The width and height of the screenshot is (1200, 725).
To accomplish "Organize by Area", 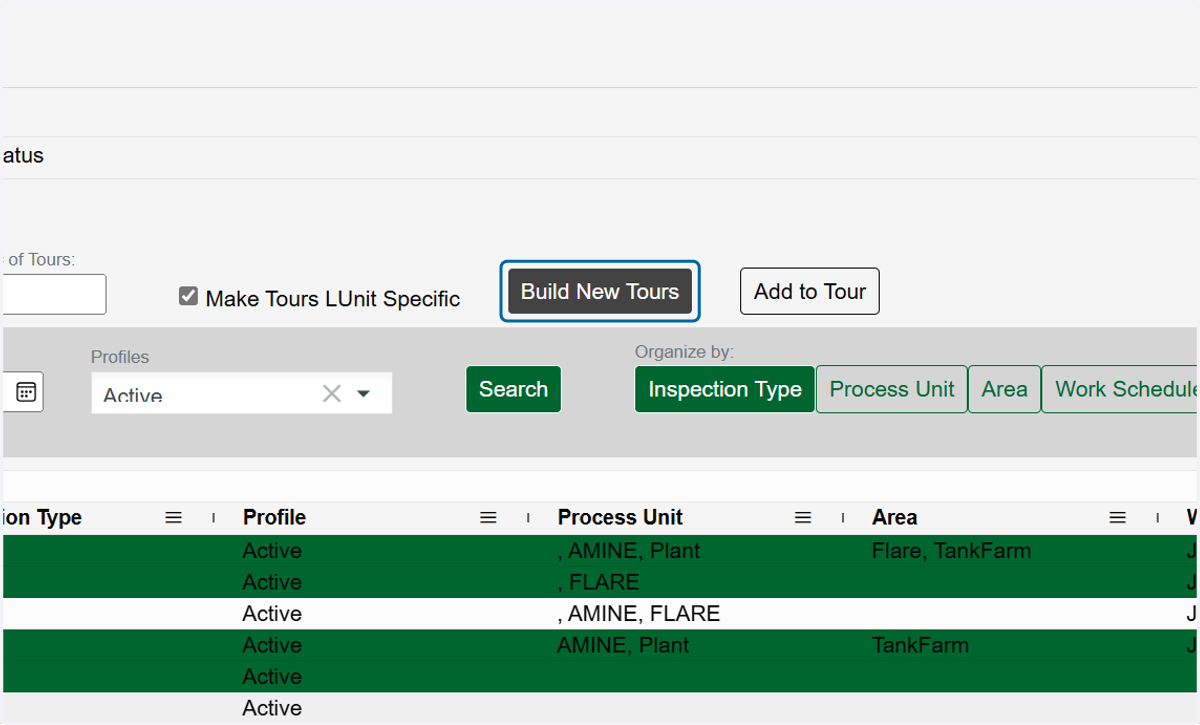I will click(x=1004, y=389).
